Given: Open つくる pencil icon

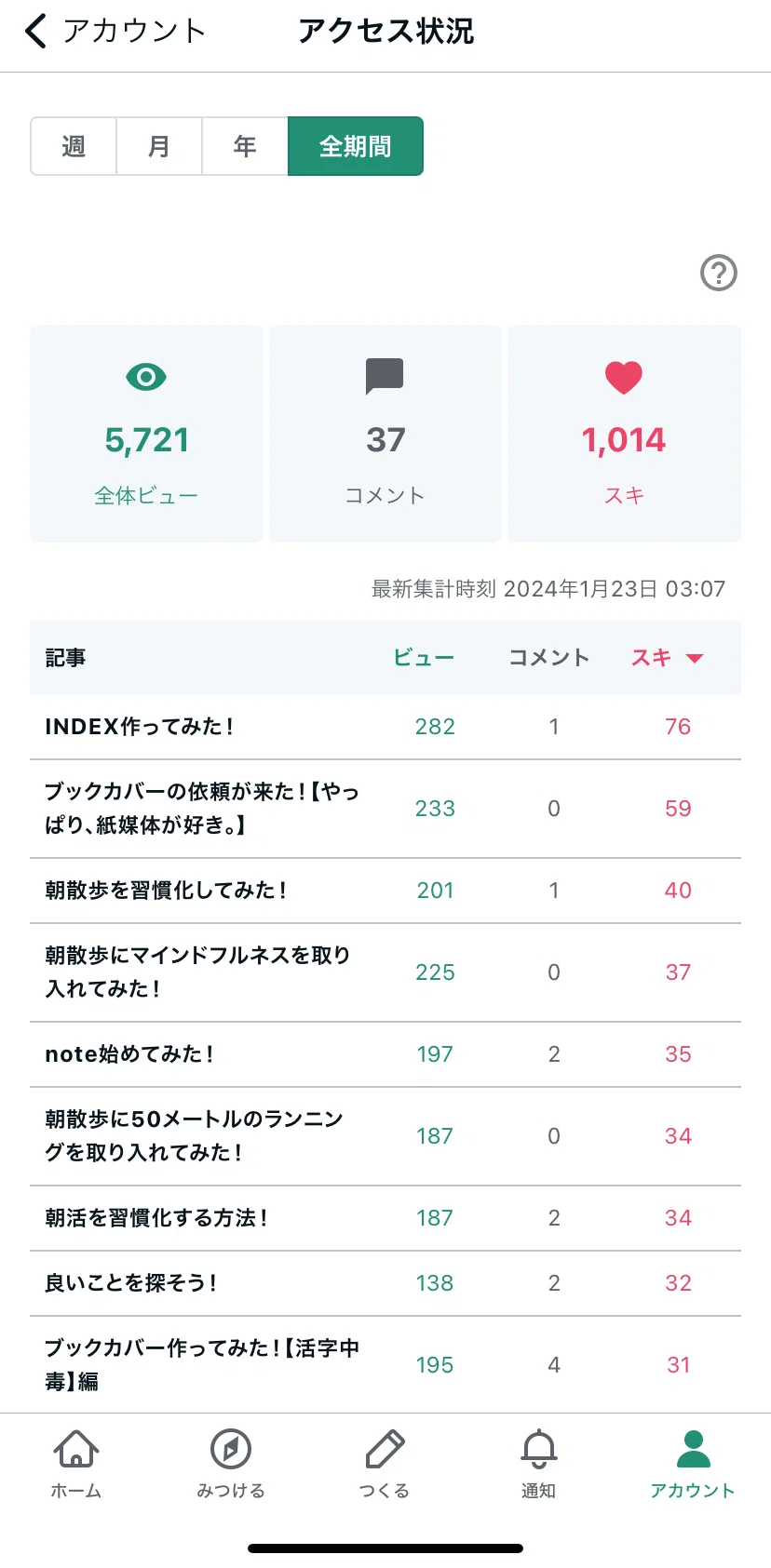Looking at the screenshot, I should pyautogui.click(x=385, y=1449).
